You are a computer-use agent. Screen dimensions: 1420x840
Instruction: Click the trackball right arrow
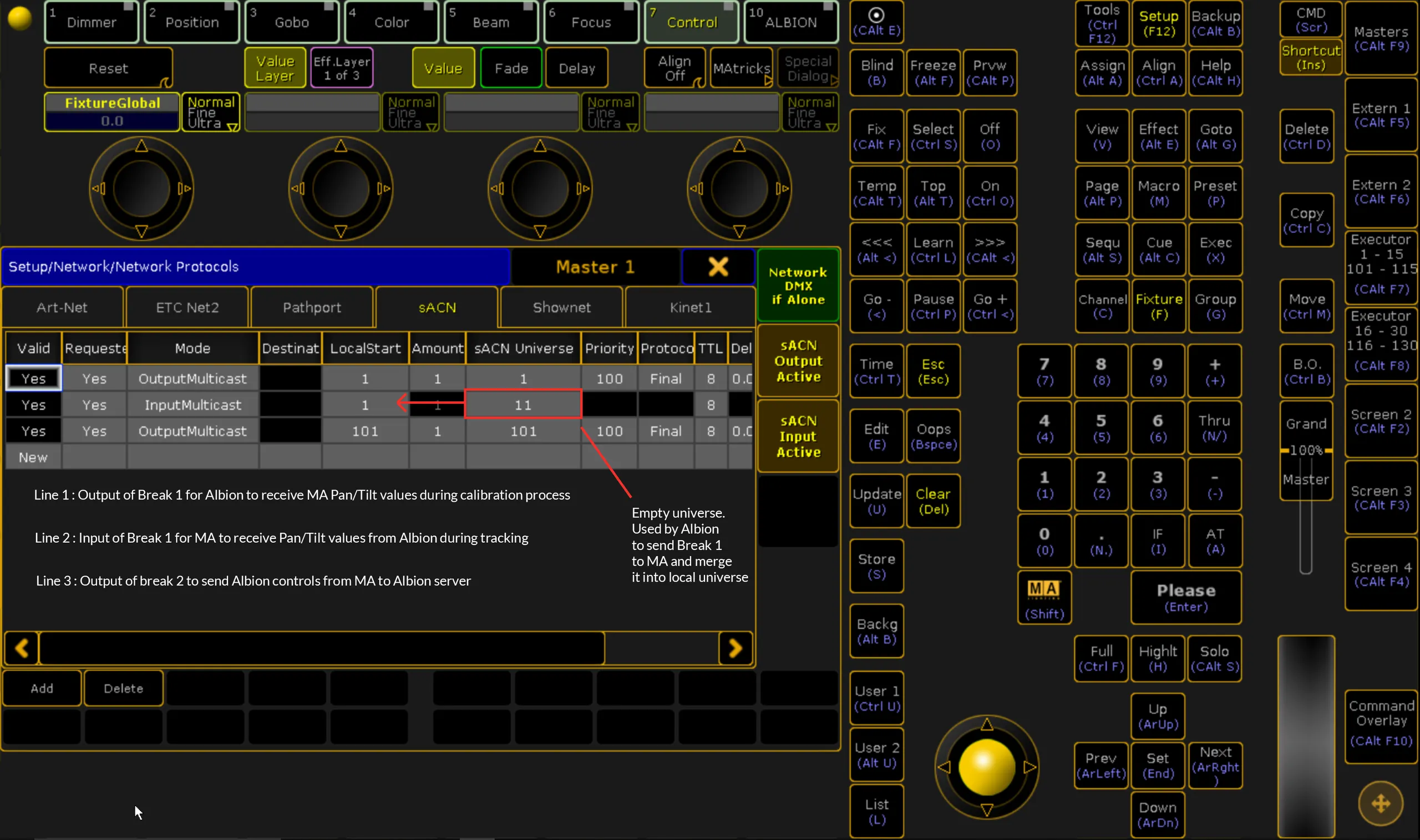[x=1030, y=767]
